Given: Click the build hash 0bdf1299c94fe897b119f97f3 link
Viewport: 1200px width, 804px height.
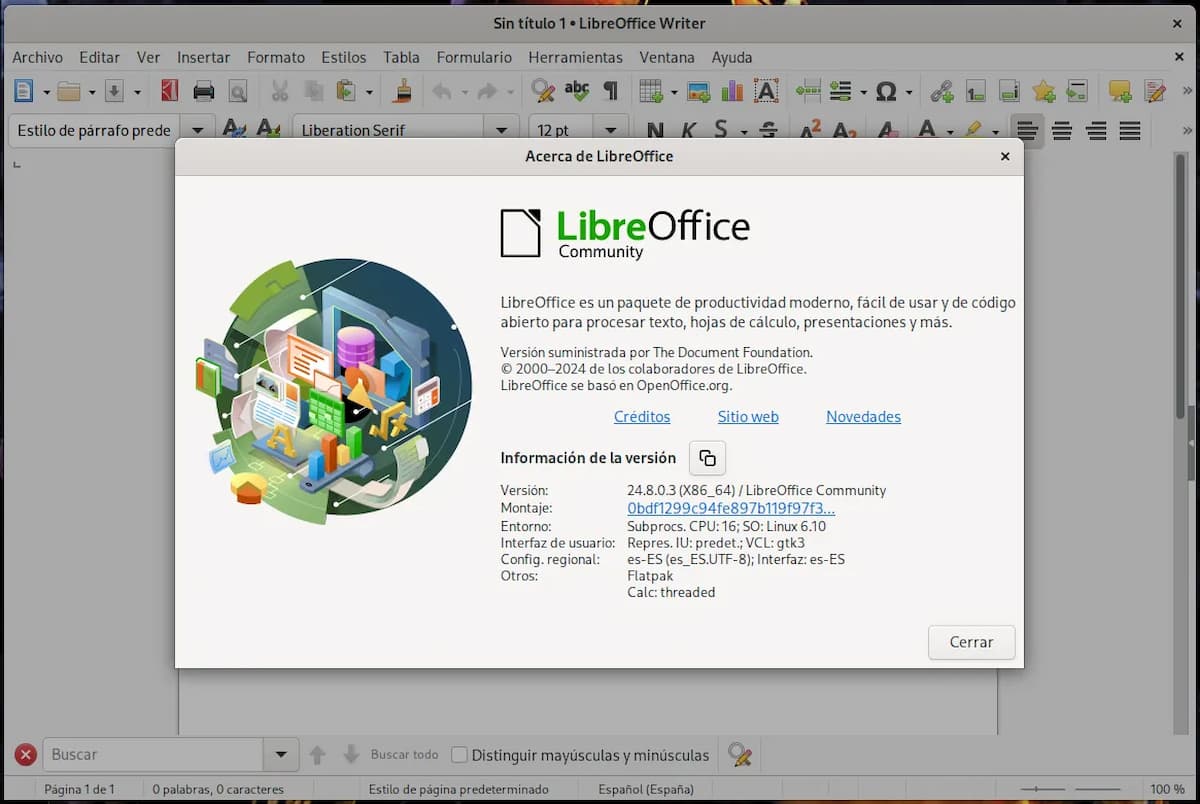Looking at the screenshot, I should pyautogui.click(x=731, y=508).
